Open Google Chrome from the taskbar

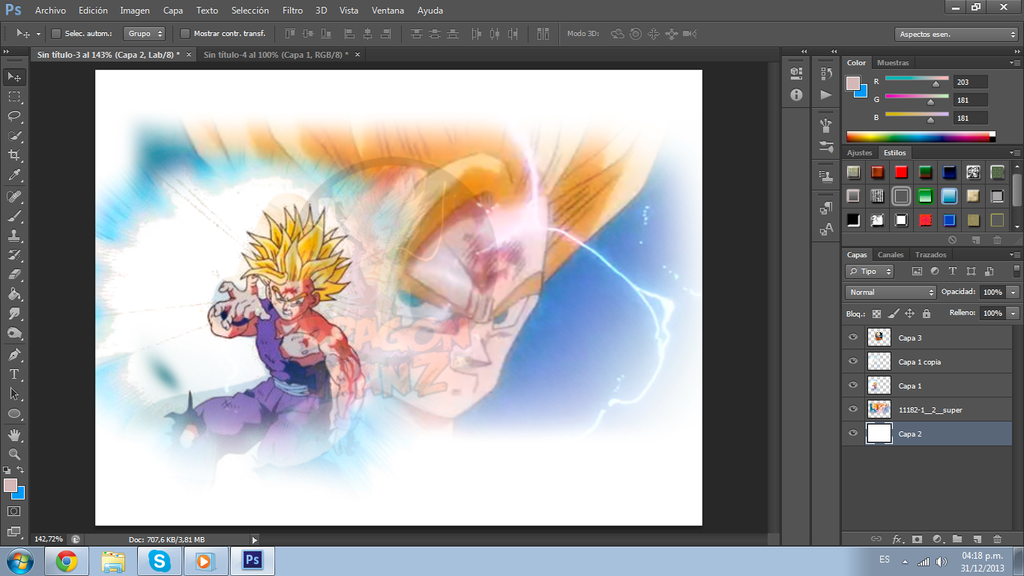pyautogui.click(x=66, y=561)
